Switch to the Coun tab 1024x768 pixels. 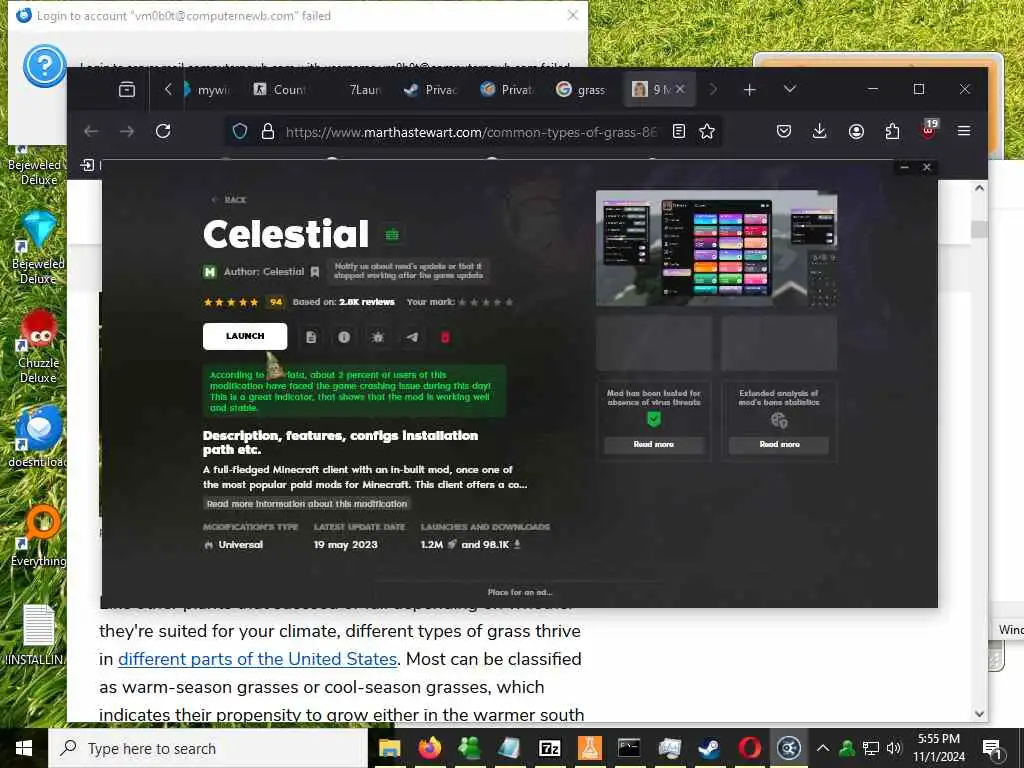click(x=280, y=89)
